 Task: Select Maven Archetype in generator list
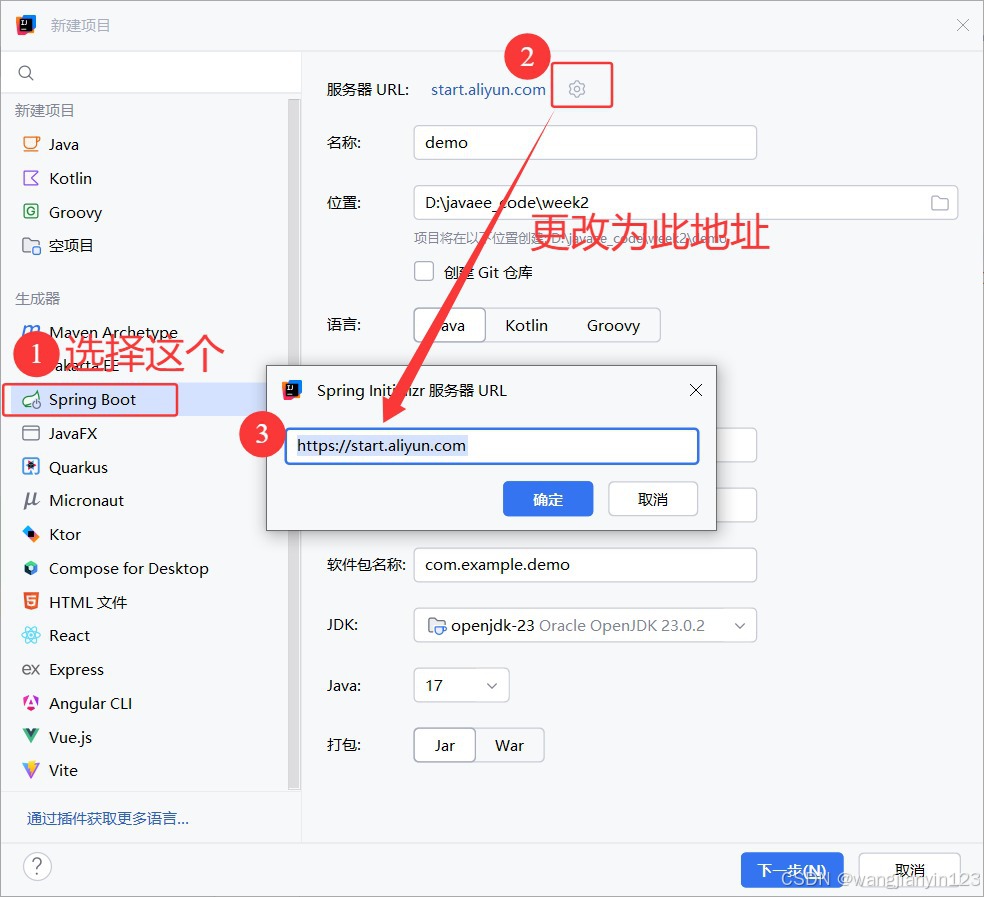[x=113, y=332]
